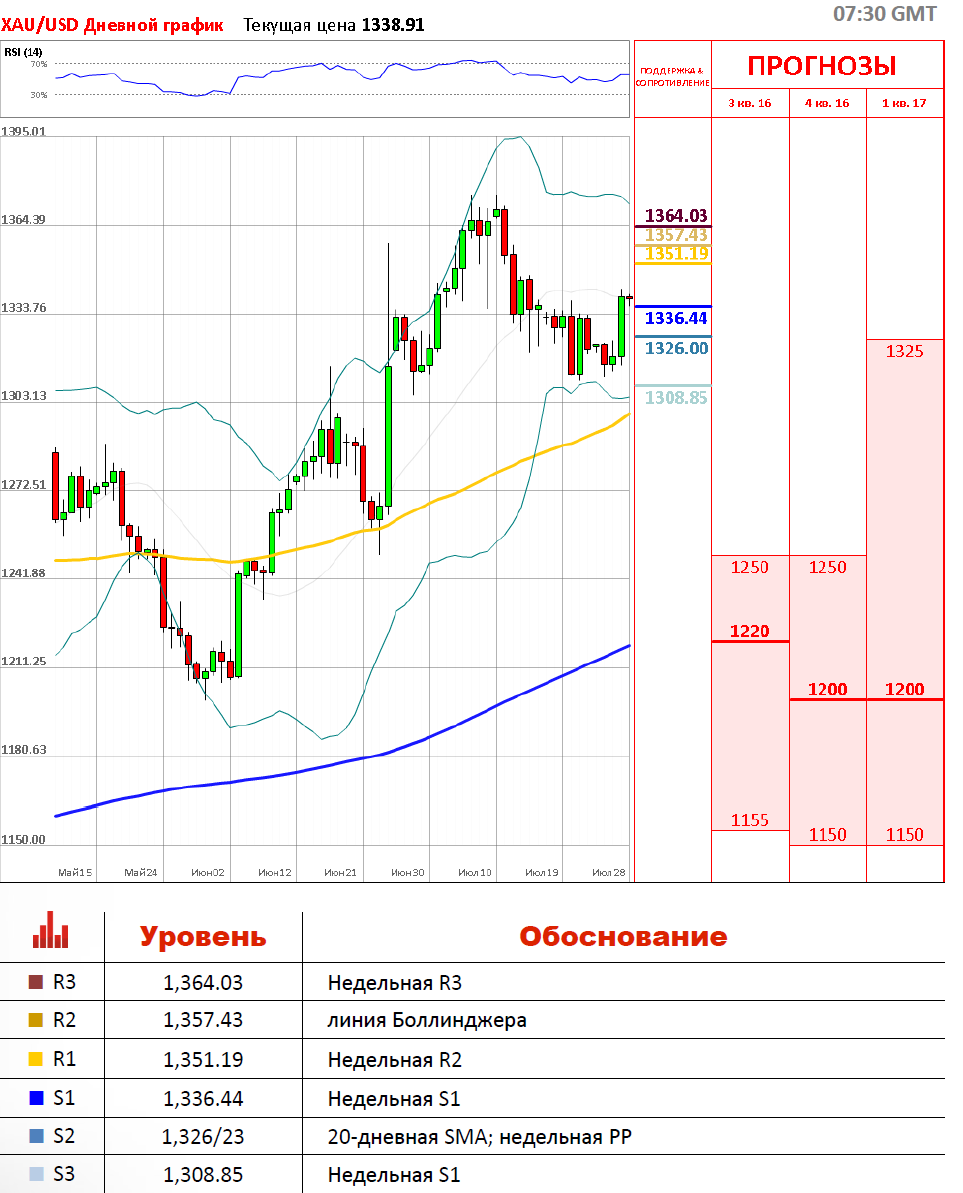Click the 1364.03 resistance level label
This screenshot has width=963, height=1193.
pos(675,216)
